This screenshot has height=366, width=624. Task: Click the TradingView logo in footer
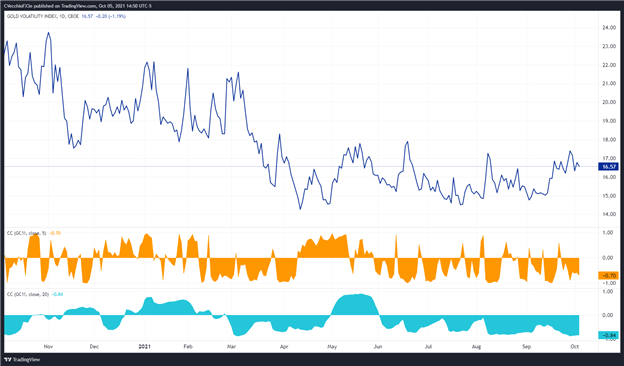pos(15,360)
